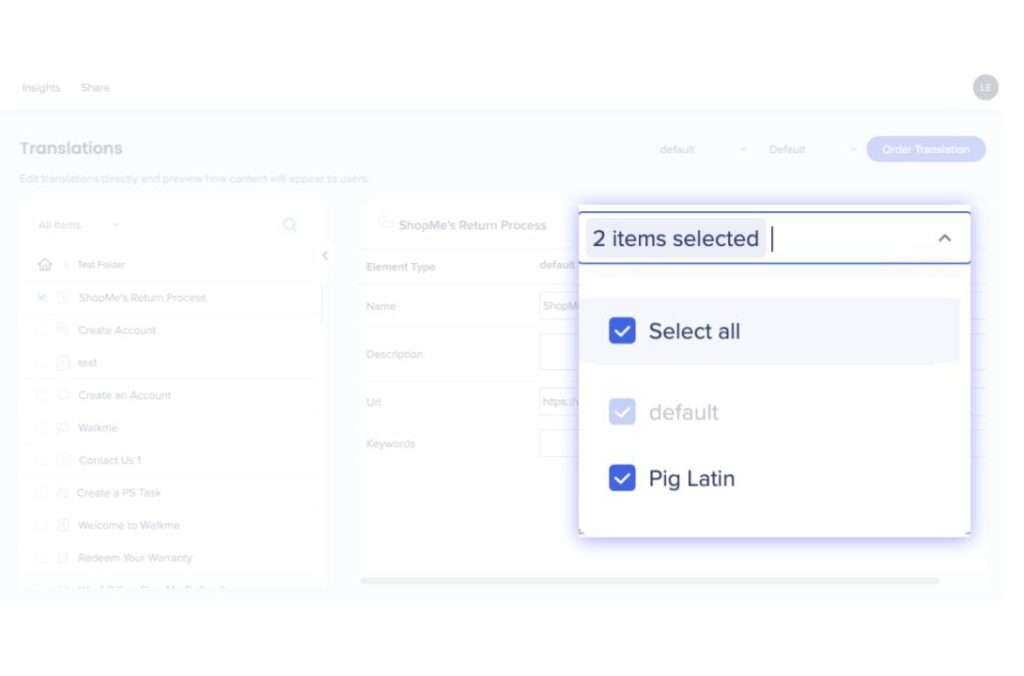Toggle the default language checkbox
This screenshot has width=1024, height=676.
tap(622, 412)
